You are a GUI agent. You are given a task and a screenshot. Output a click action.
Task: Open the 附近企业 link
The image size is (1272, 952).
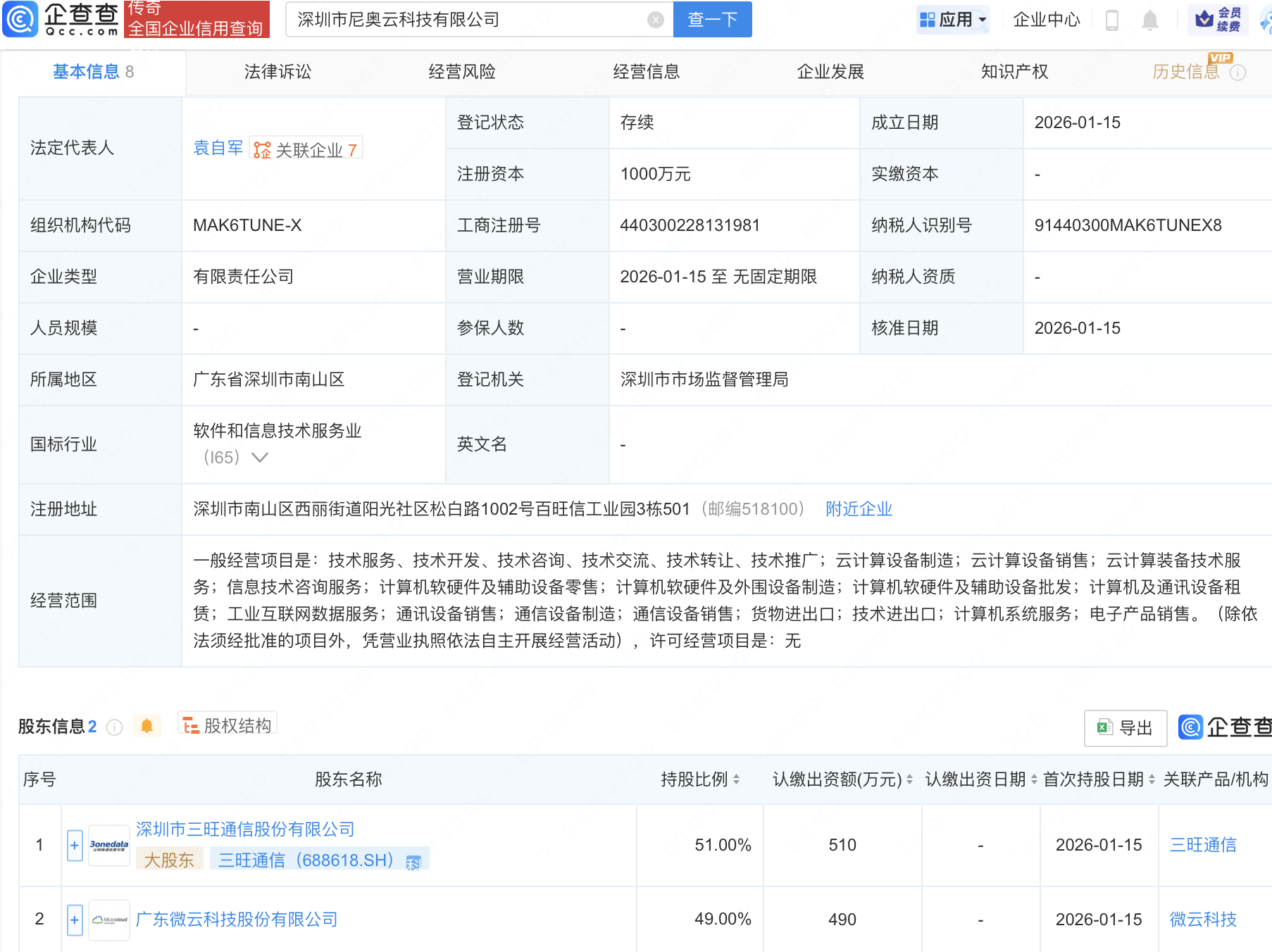click(x=859, y=509)
